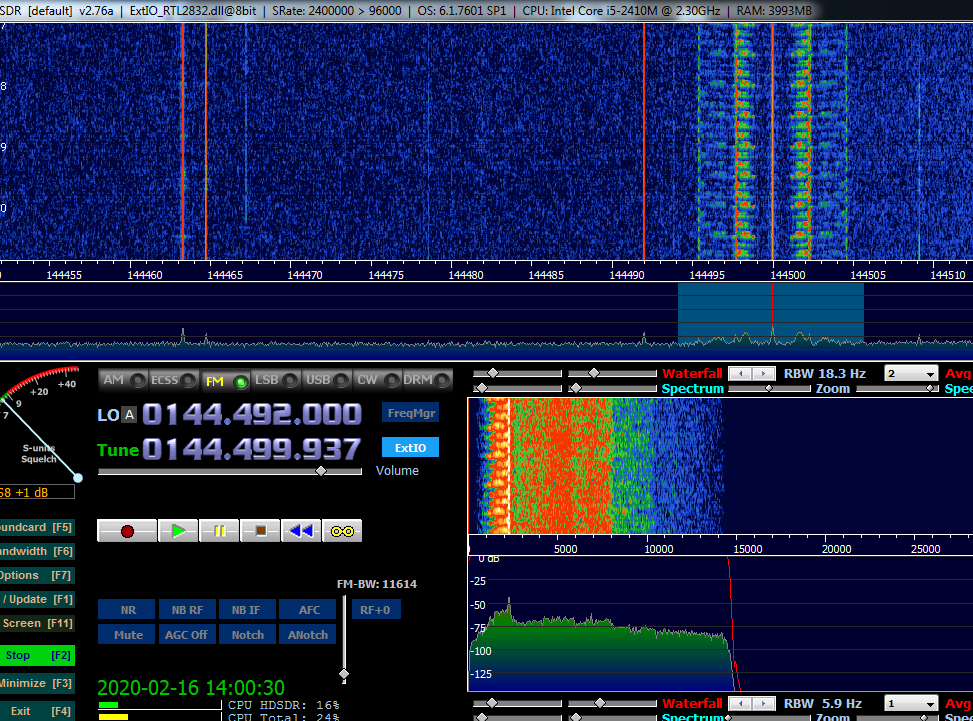
Task: Click the Exit [F4] button
Action: (37, 711)
